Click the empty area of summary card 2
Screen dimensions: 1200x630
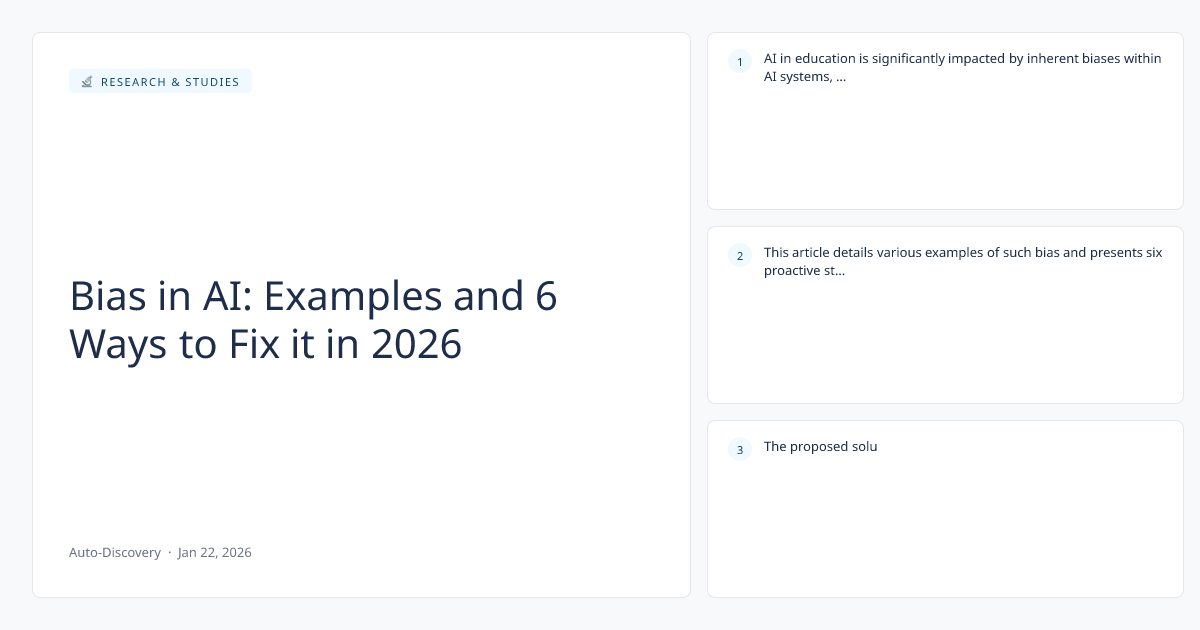click(945, 345)
